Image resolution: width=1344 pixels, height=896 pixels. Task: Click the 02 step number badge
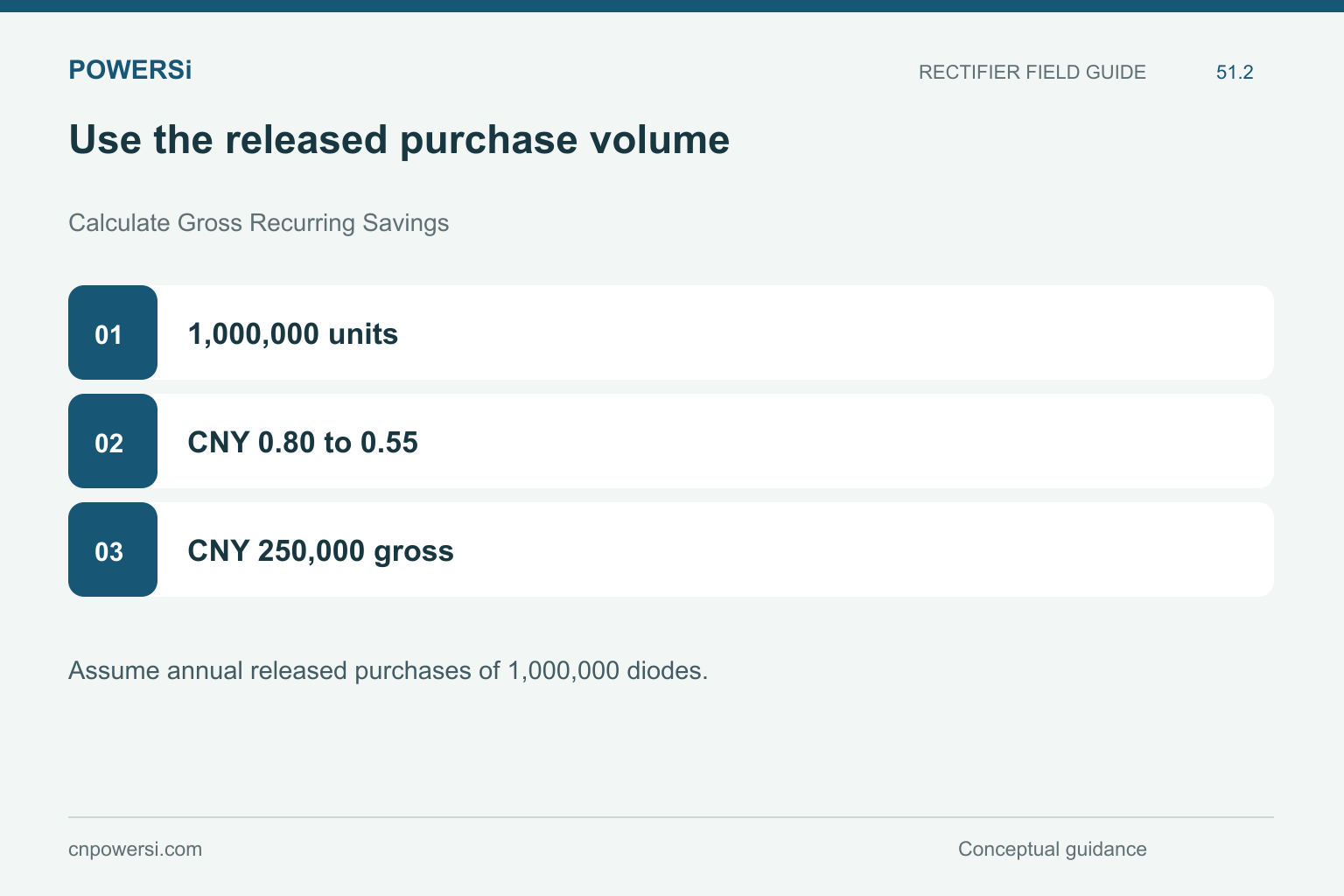click(113, 441)
